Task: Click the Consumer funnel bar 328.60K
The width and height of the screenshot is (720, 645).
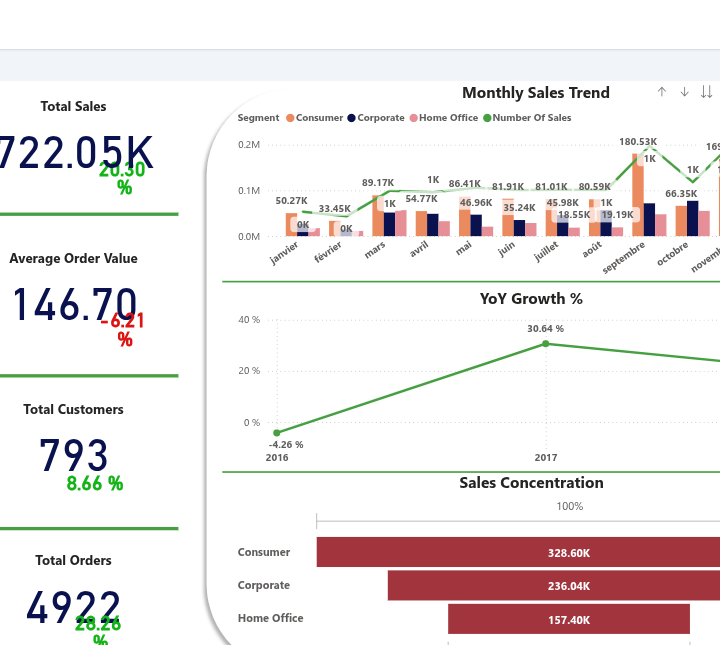Action: tap(518, 552)
